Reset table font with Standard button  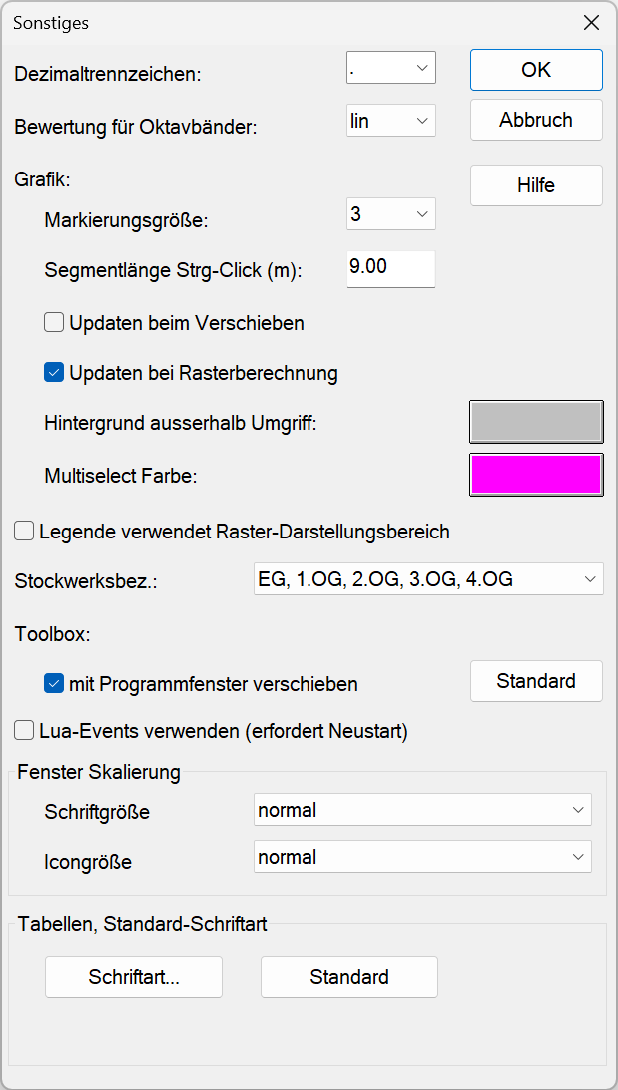coord(349,977)
